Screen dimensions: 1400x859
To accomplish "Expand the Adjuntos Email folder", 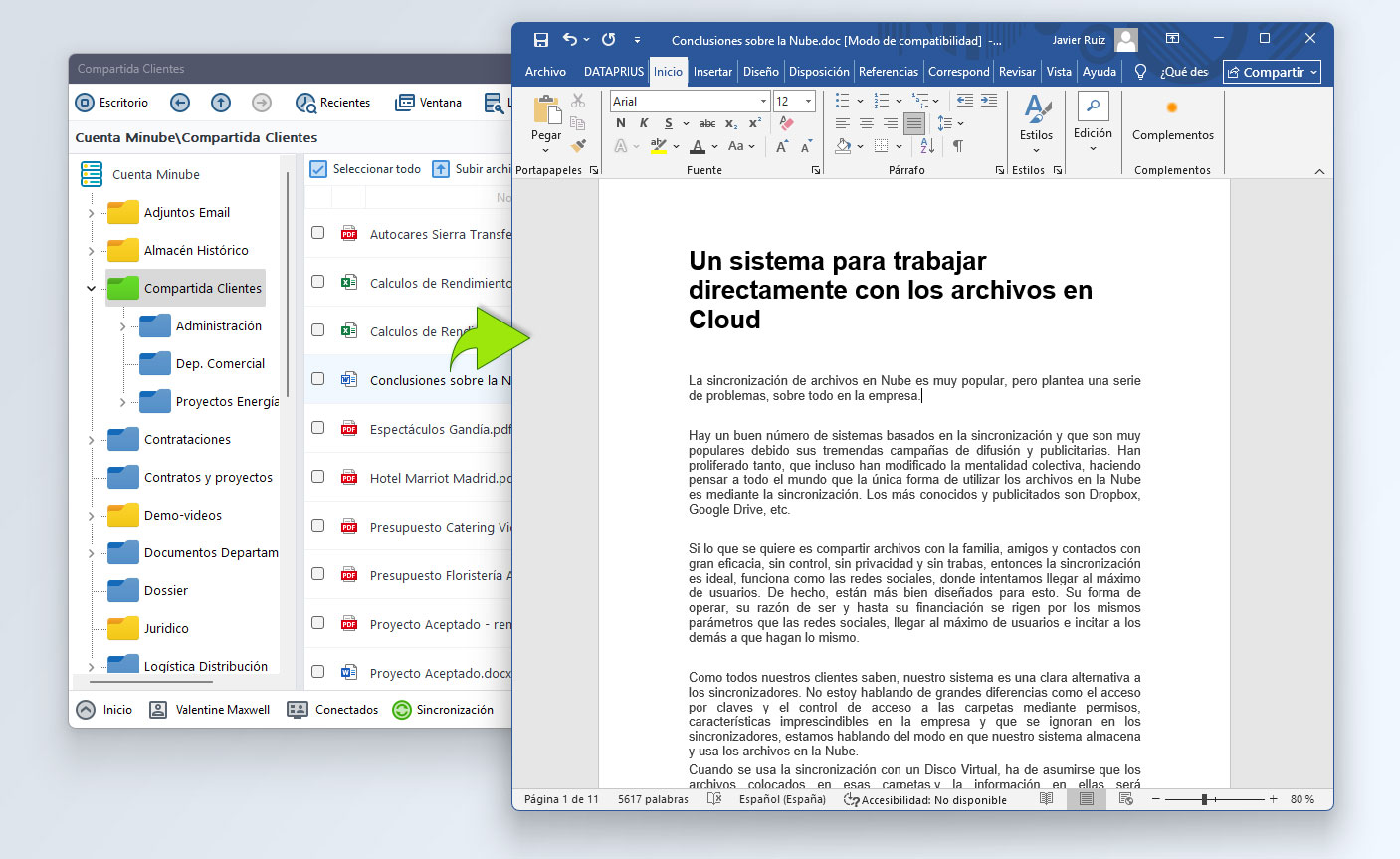I will (91, 213).
